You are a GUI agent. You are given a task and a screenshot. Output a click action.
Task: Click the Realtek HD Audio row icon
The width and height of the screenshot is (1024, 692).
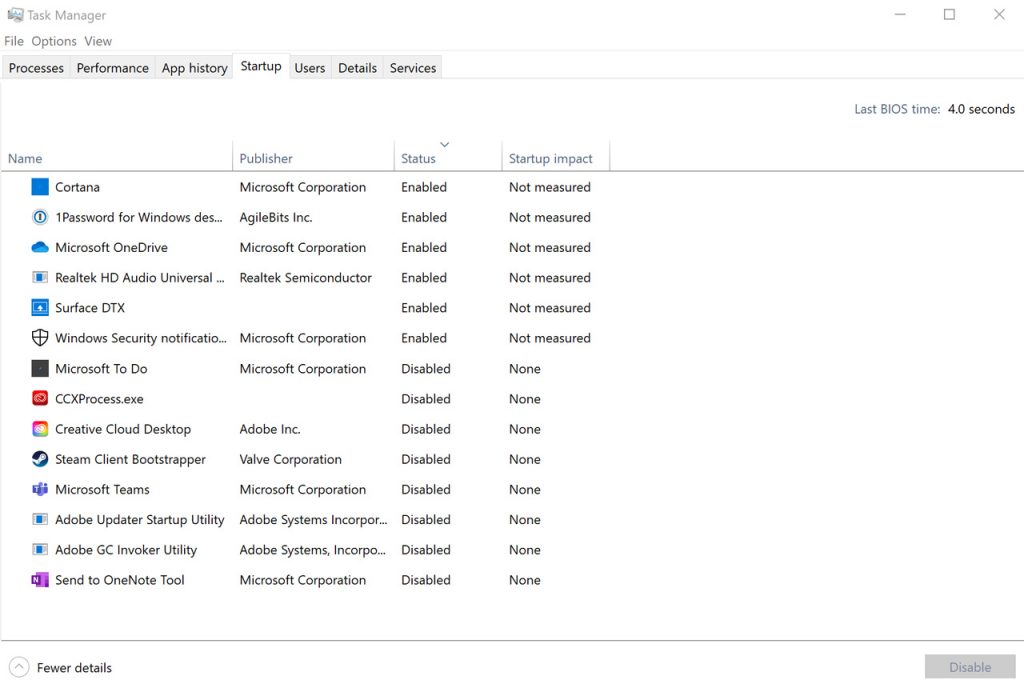coord(40,277)
